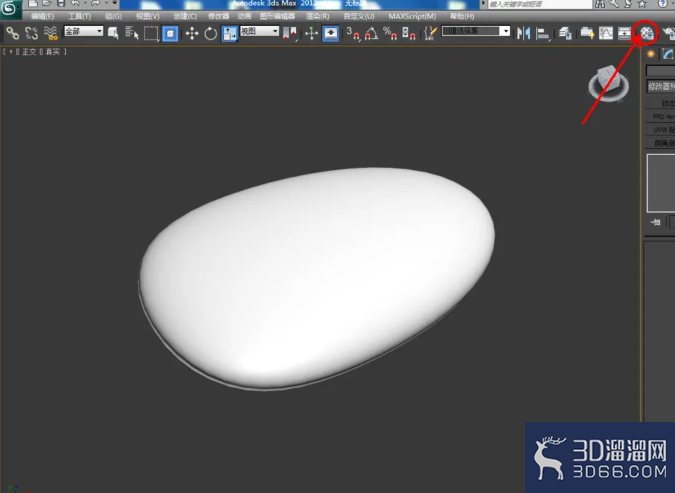Toggle the 3D Snaps button
The height and width of the screenshot is (493, 675).
click(353, 33)
